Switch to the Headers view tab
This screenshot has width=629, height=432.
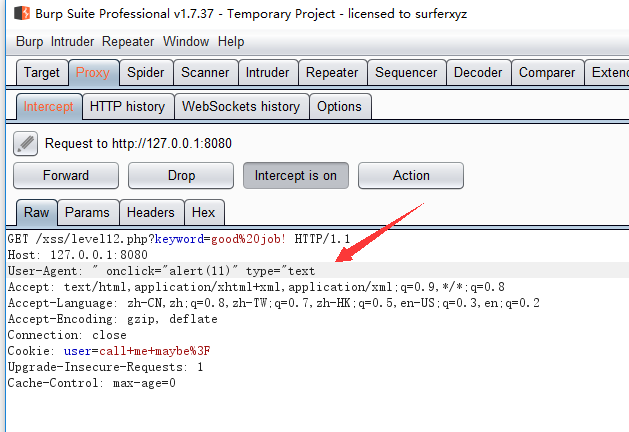click(151, 213)
